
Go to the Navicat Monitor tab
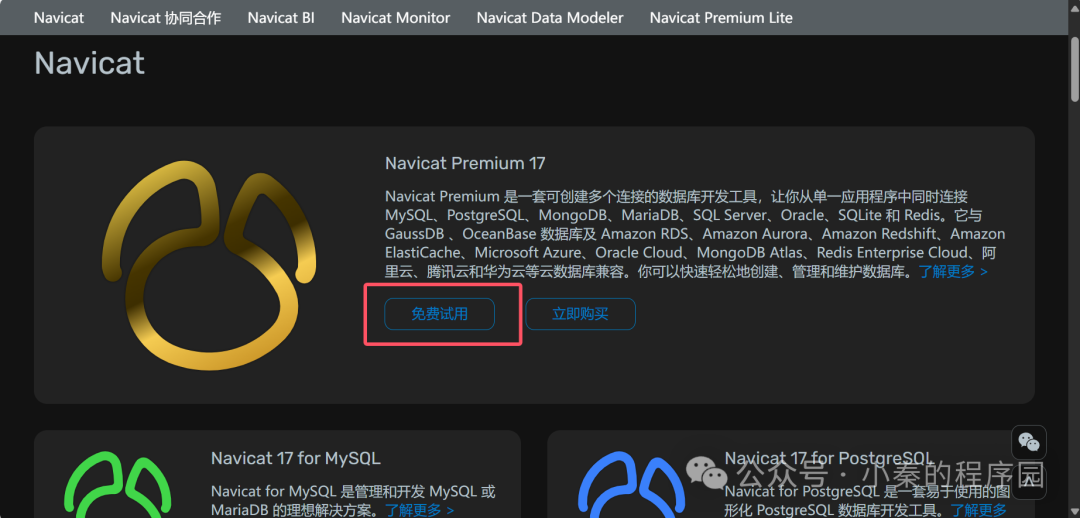tap(395, 18)
